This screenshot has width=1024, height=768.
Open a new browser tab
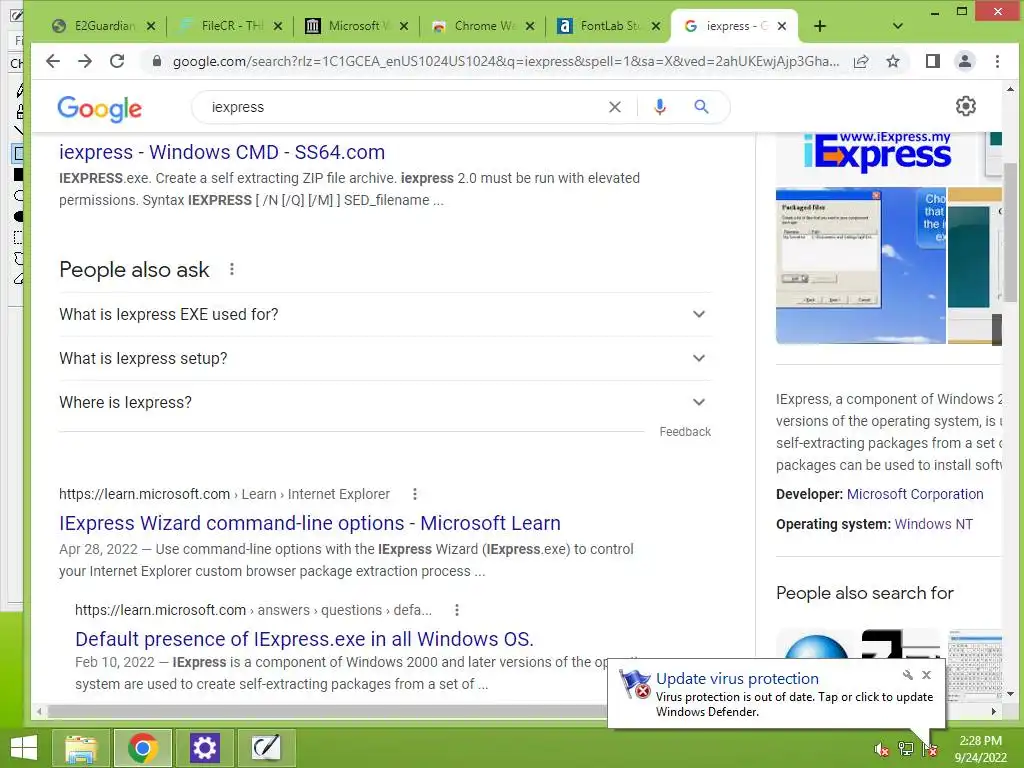pyautogui.click(x=820, y=26)
